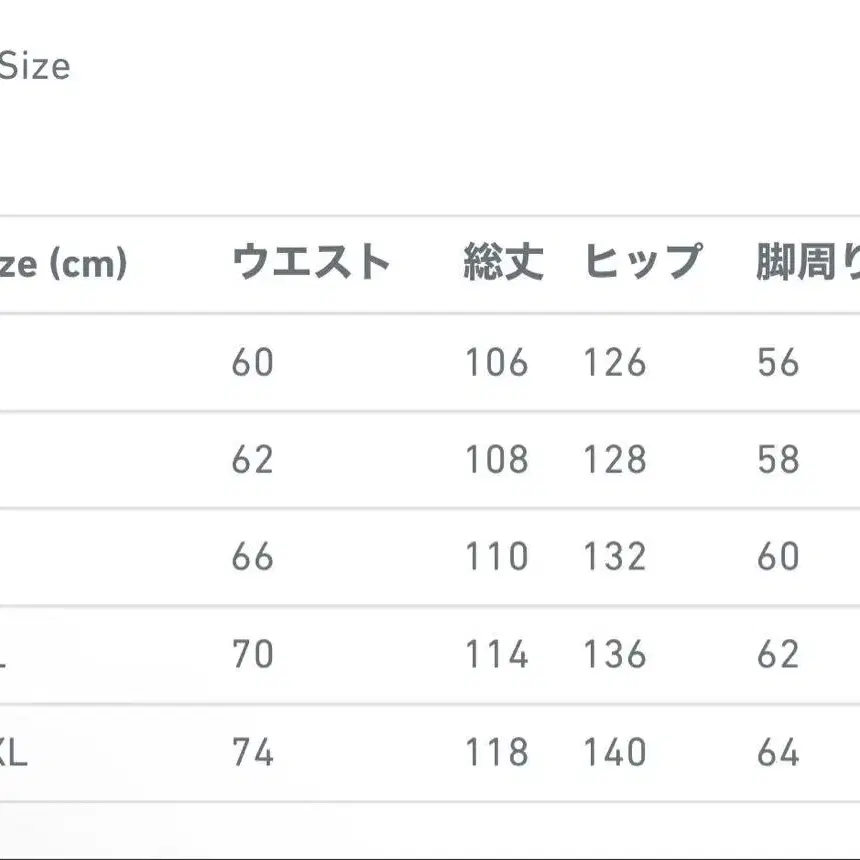Click waist value 74 in last row
The height and width of the screenshot is (860, 860).
pyautogui.click(x=252, y=751)
